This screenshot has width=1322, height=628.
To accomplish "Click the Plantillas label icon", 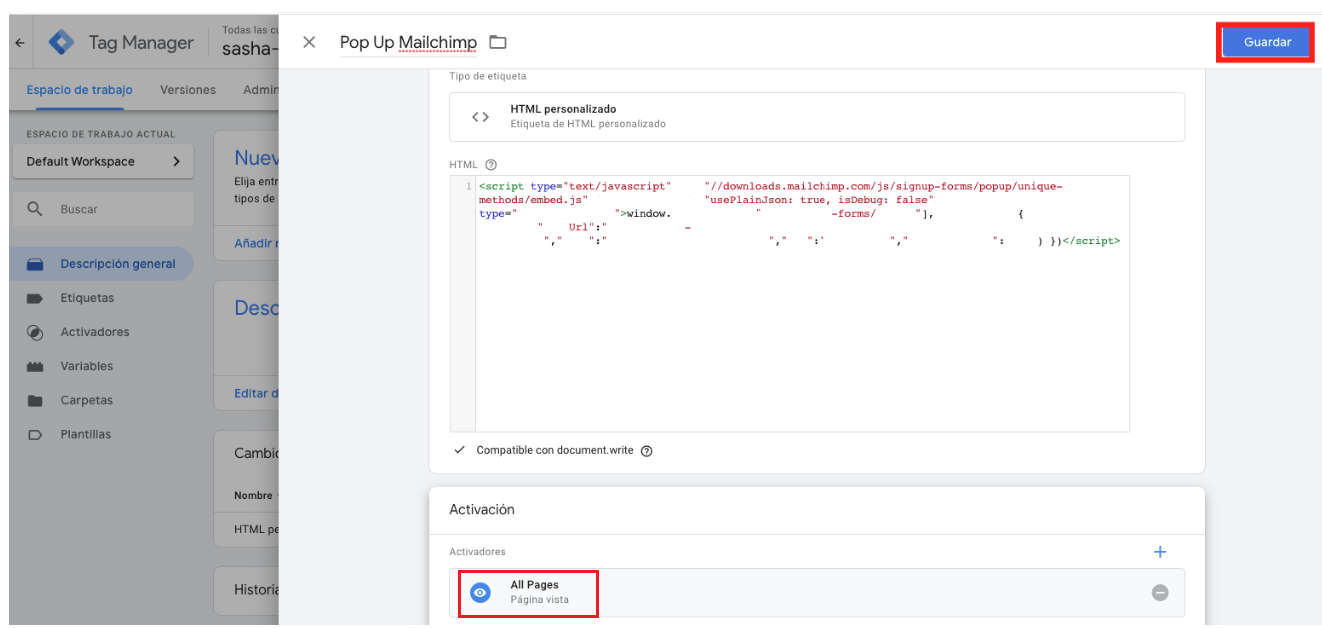I will pyautogui.click(x=35, y=435).
